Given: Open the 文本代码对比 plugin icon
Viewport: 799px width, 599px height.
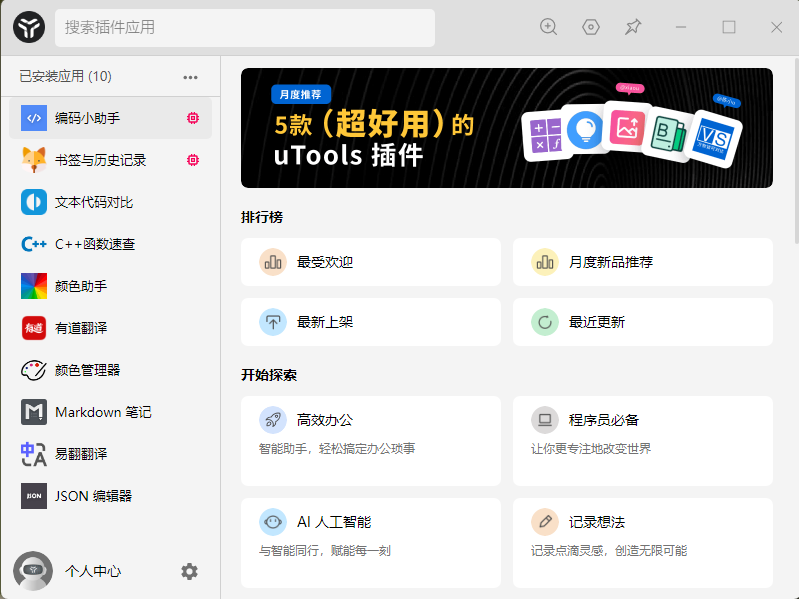Looking at the screenshot, I should coord(34,202).
